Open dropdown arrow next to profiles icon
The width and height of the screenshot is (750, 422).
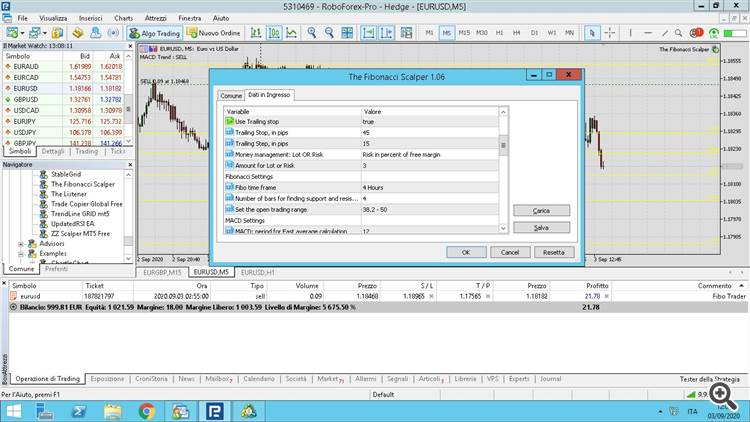tap(44, 33)
